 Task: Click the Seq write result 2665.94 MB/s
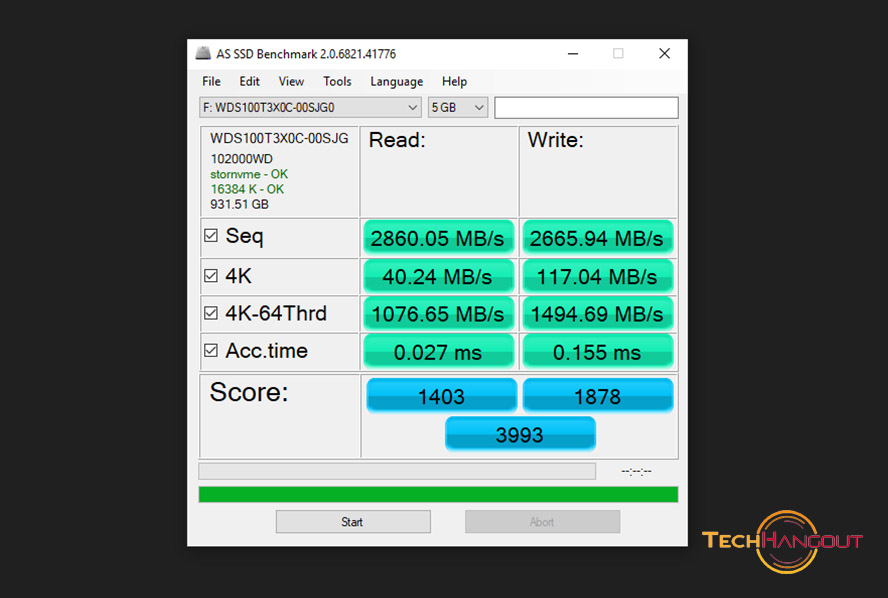(x=597, y=238)
